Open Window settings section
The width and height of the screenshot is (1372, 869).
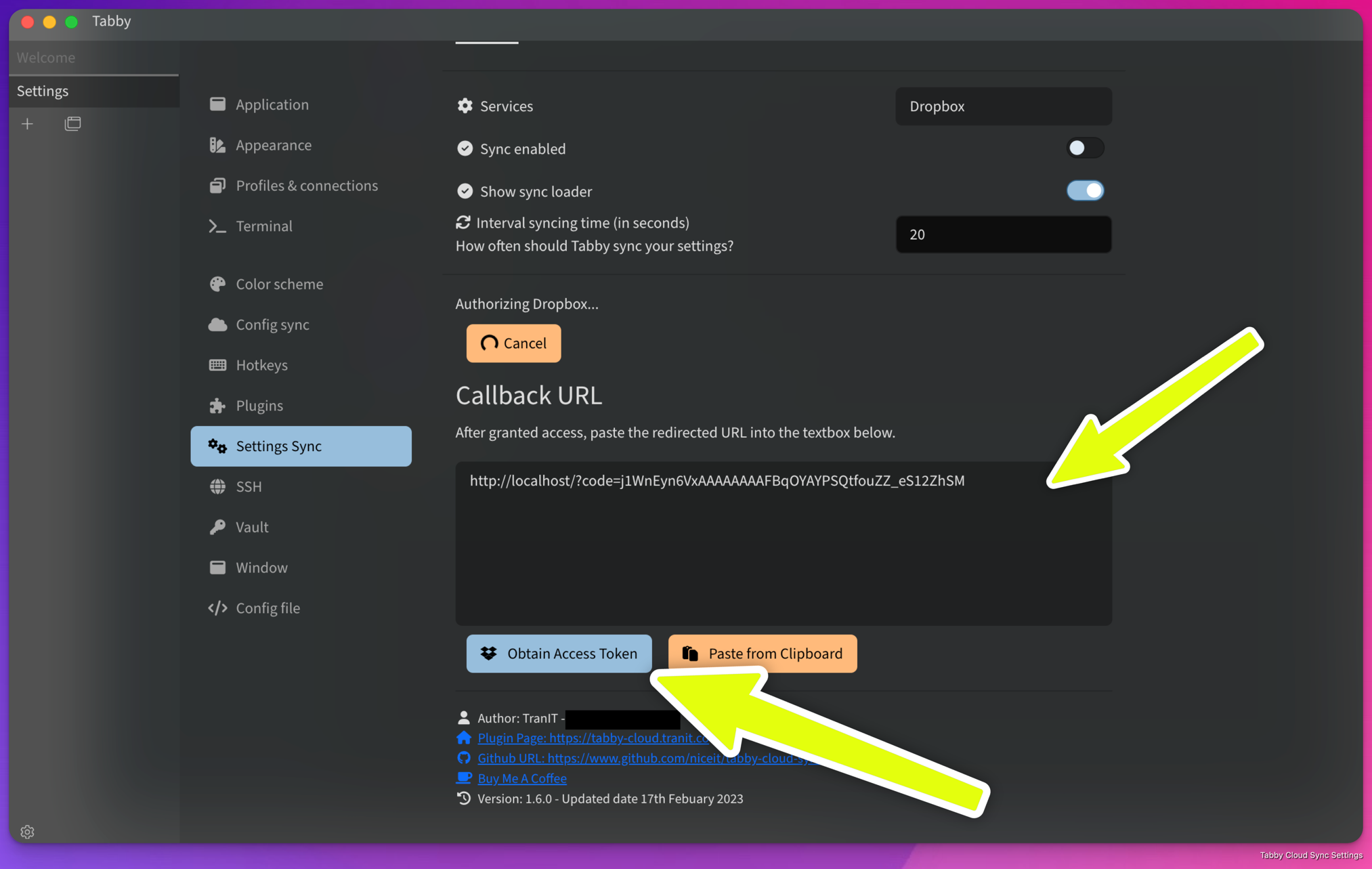pyautogui.click(x=301, y=568)
